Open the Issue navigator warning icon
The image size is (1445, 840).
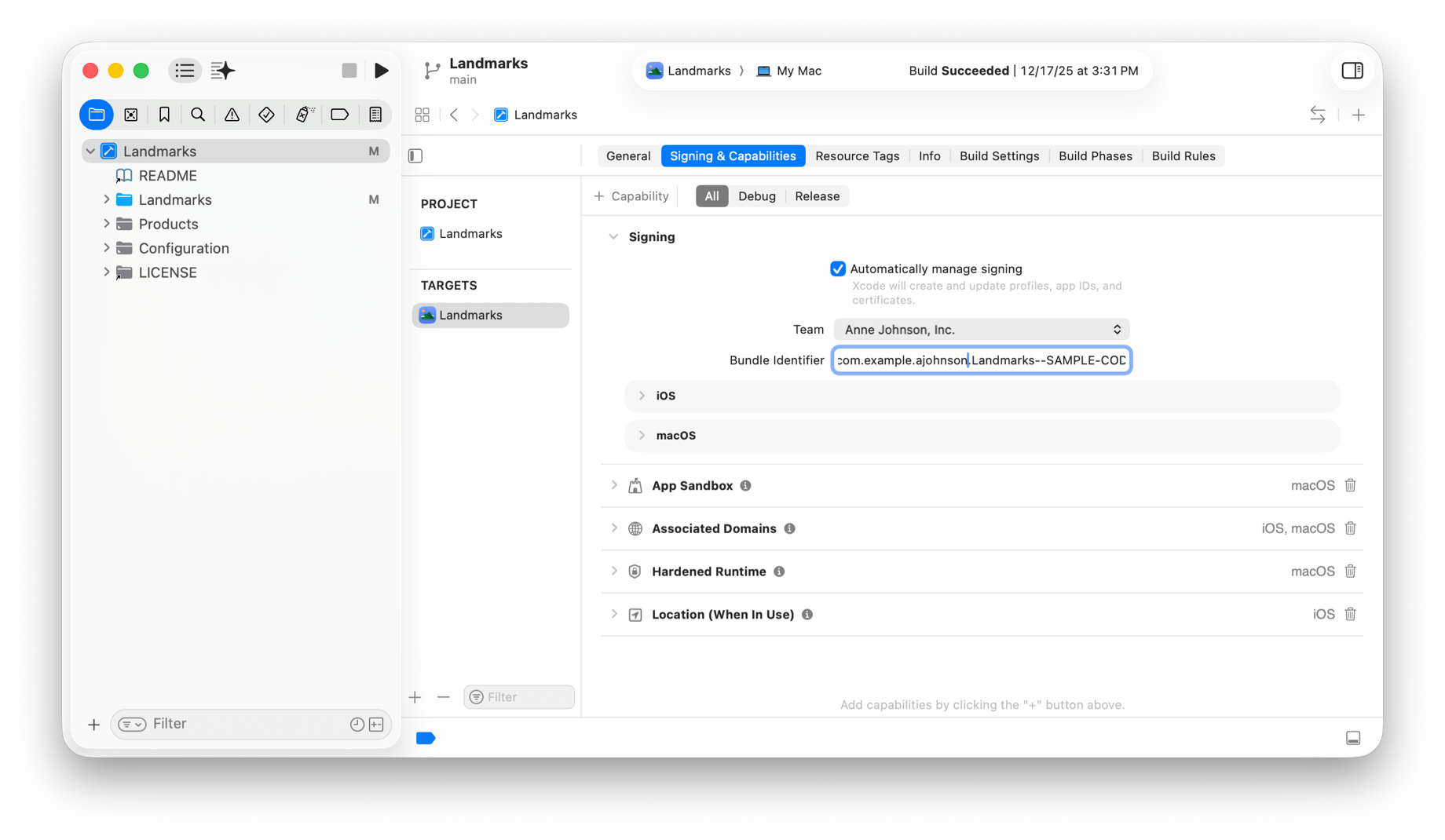click(x=232, y=115)
